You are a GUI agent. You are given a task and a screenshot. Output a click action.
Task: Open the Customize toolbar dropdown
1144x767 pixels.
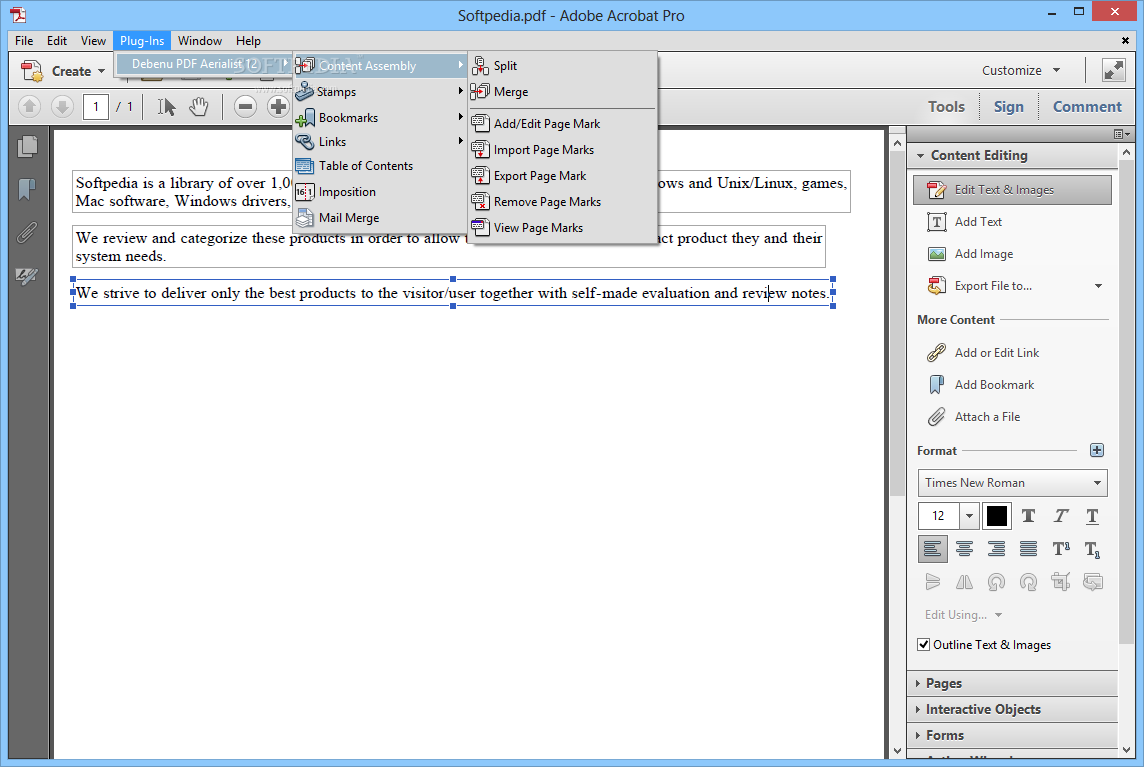coord(1021,70)
